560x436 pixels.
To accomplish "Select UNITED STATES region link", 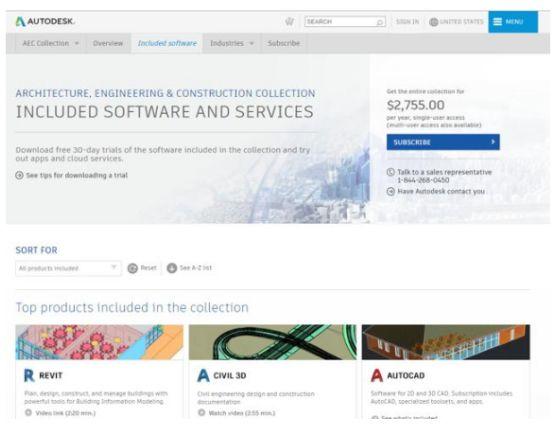I will click(x=461, y=22).
